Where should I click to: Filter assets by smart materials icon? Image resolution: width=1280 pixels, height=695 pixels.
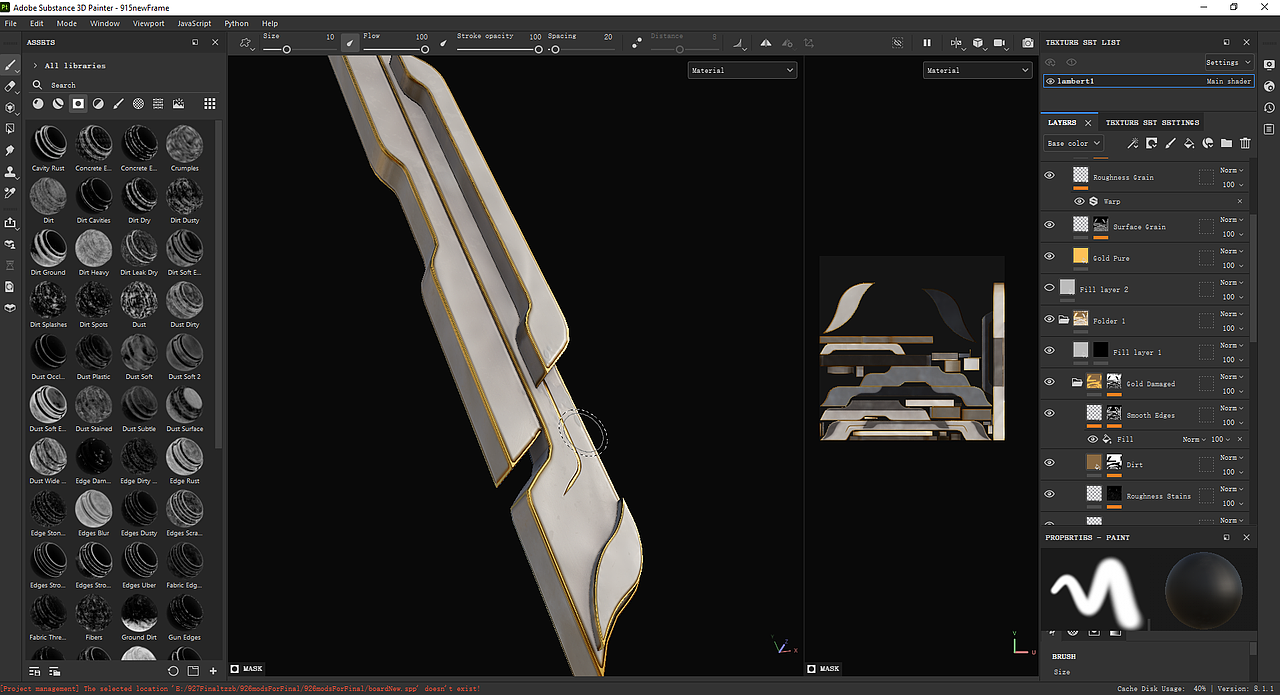coord(58,103)
